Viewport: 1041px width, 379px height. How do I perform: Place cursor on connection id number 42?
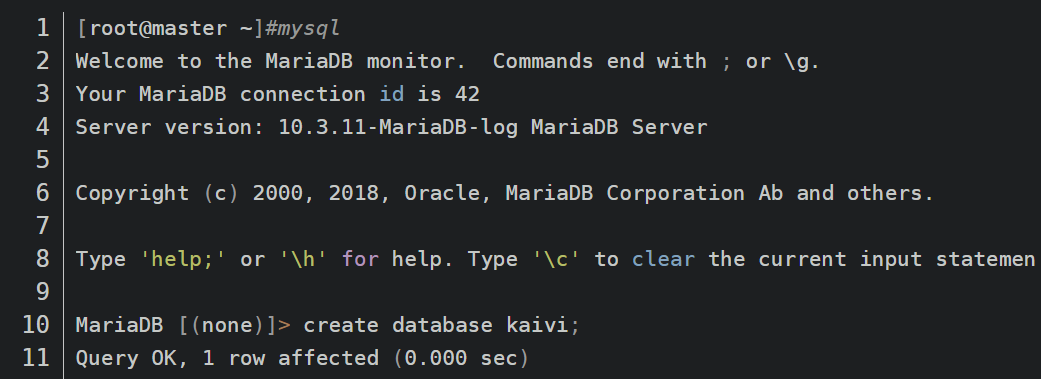(x=467, y=94)
